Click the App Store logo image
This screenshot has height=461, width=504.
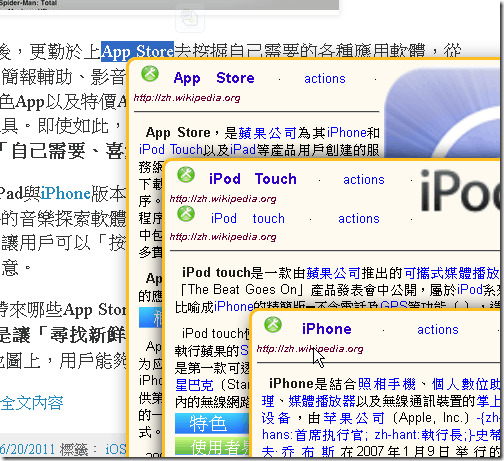point(442,112)
